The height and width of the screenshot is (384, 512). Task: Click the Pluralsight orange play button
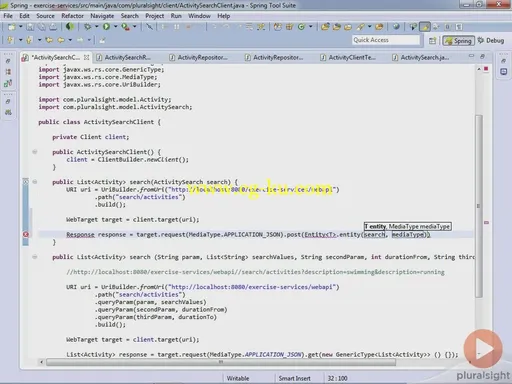483,349
